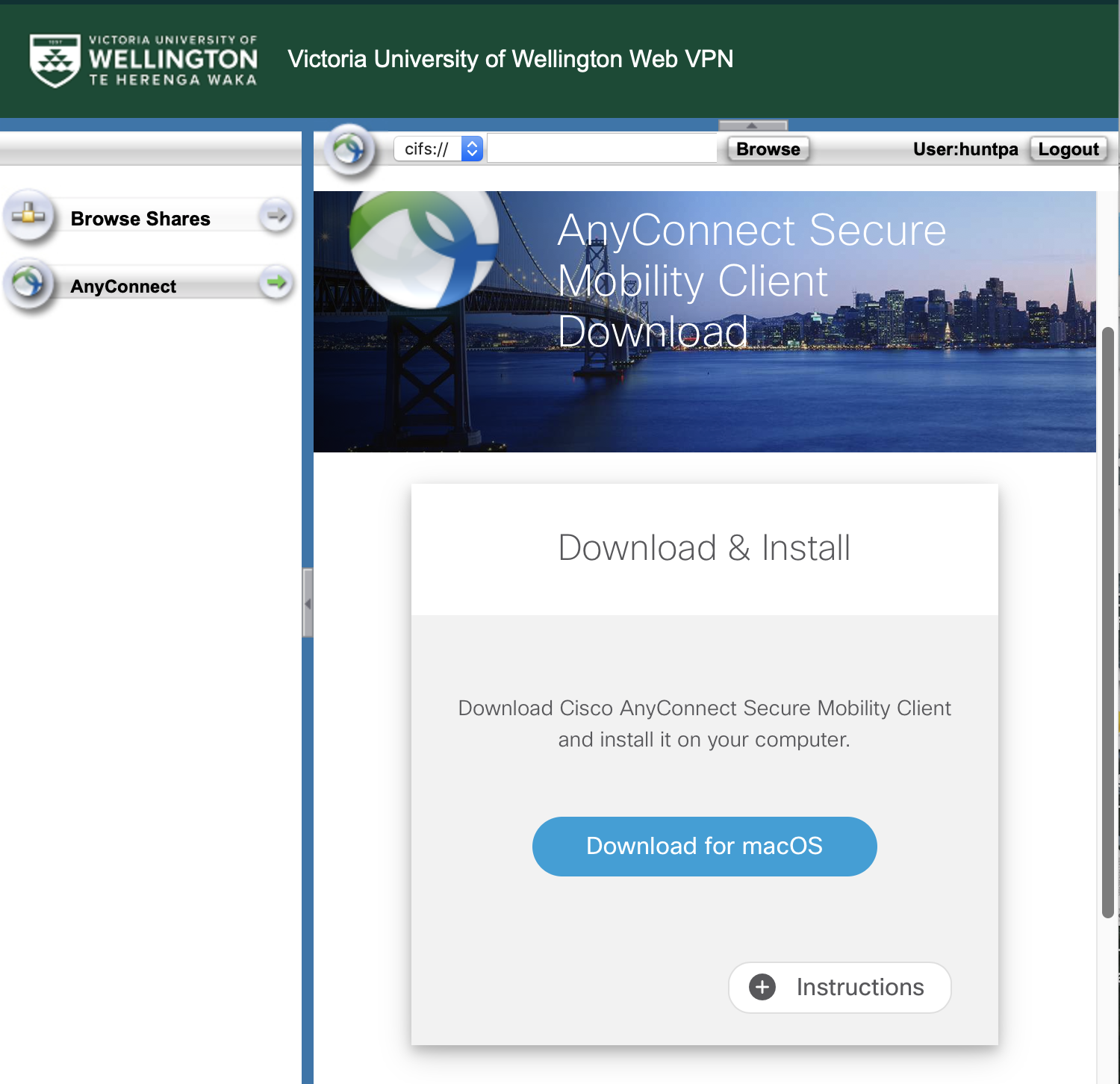Viewport: 1120px width, 1084px height.
Task: Click the Download & Install heading
Action: [704, 548]
